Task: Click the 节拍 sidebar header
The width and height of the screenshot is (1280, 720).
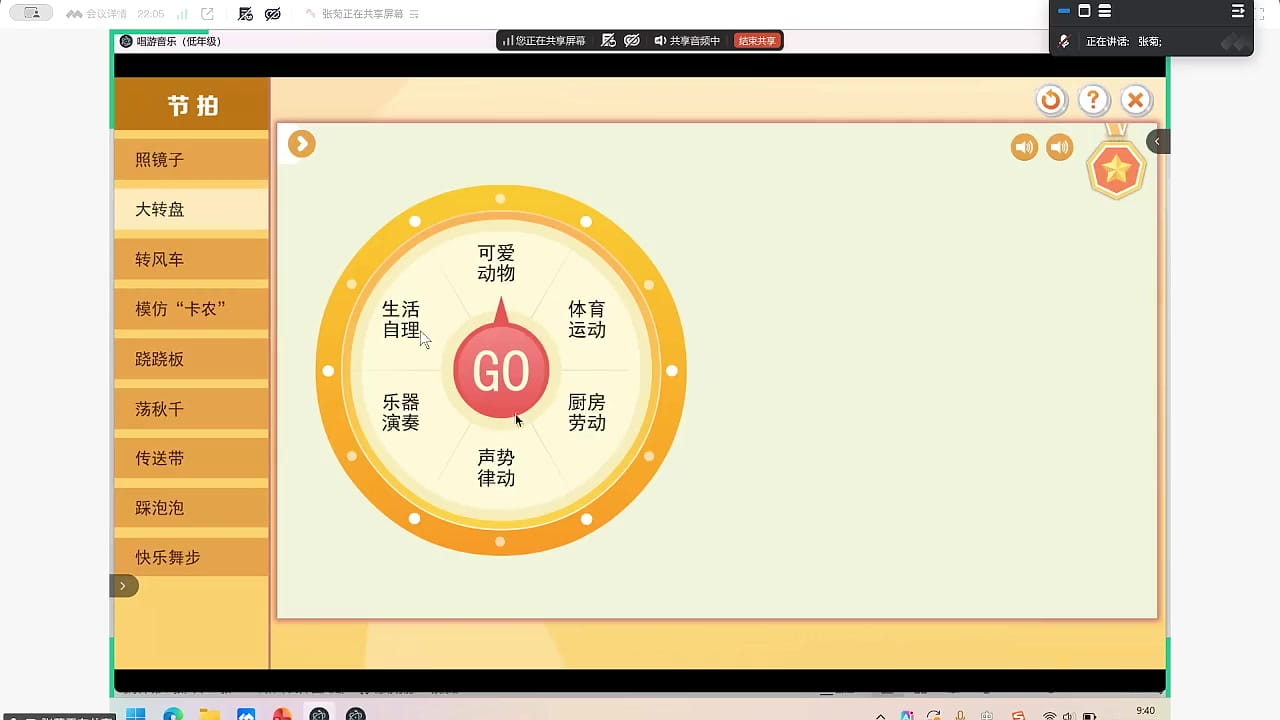Action: click(192, 105)
